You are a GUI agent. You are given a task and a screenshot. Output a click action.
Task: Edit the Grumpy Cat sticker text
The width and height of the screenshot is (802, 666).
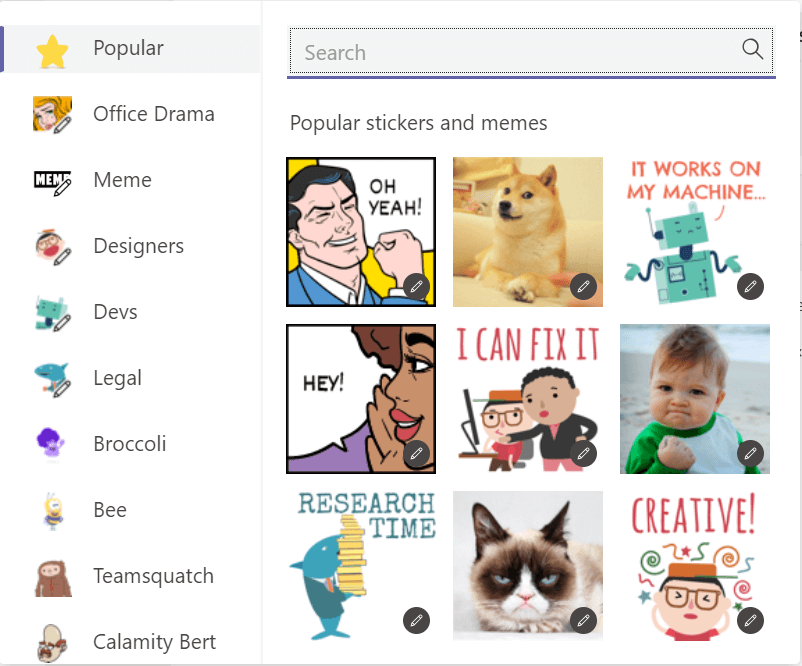[x=583, y=621]
